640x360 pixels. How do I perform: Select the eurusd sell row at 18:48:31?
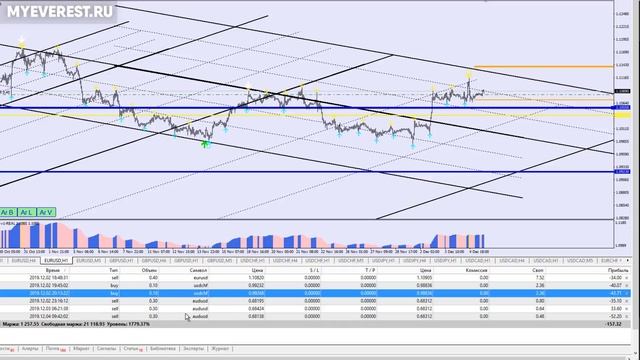(315, 278)
